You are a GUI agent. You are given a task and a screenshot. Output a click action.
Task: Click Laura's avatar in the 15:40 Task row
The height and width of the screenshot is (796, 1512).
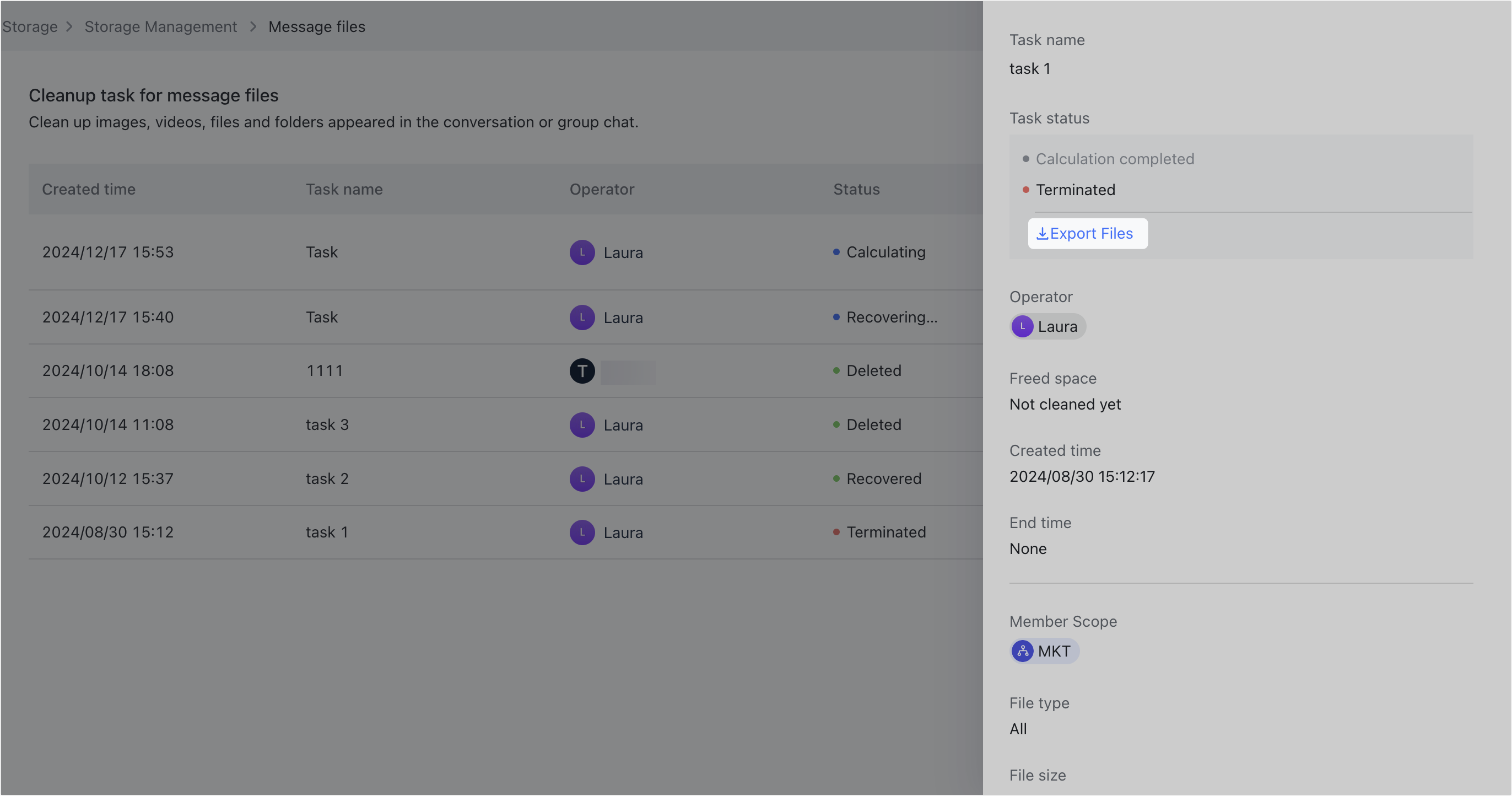582,318
